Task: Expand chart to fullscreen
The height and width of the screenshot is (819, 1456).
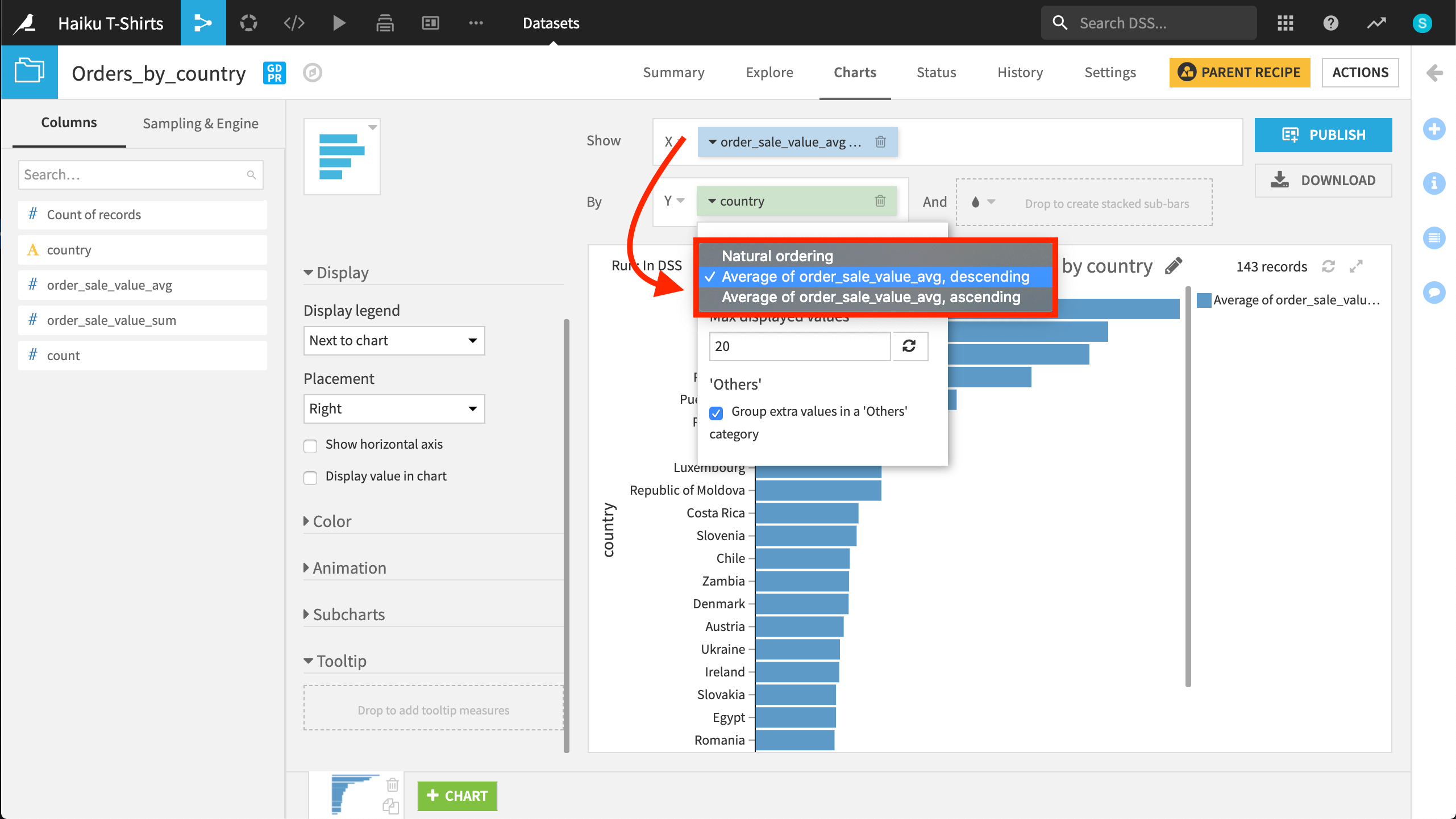Action: tap(1357, 266)
